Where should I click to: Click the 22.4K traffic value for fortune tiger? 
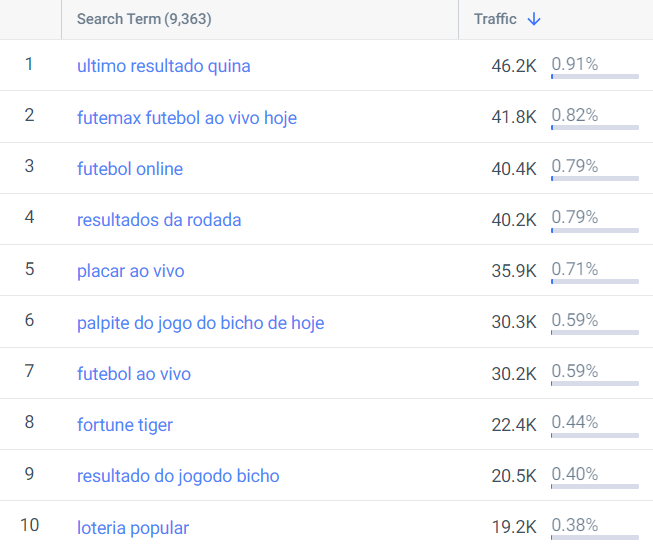(x=514, y=425)
